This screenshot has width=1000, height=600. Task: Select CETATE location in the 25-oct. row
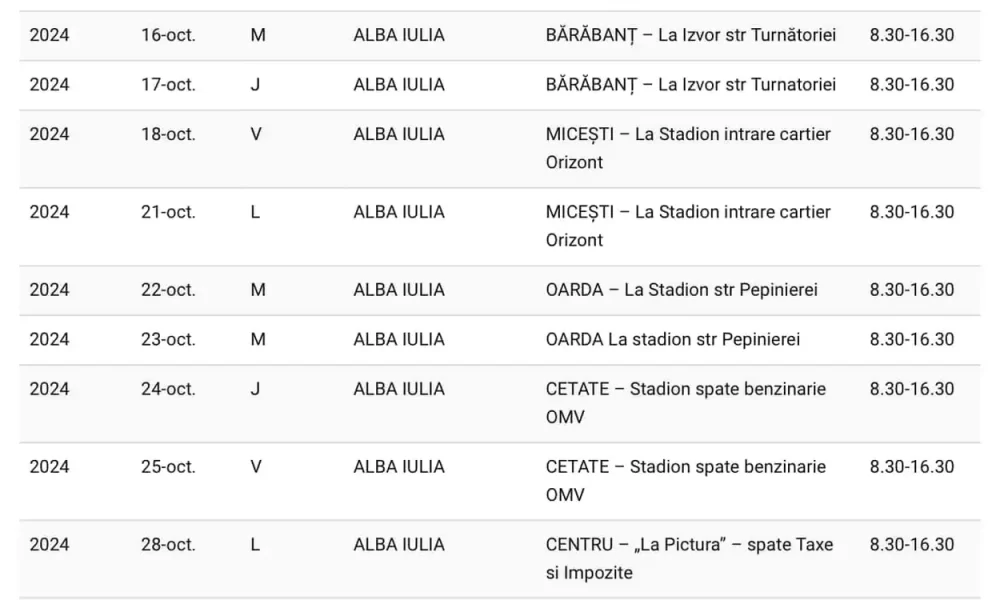point(686,481)
